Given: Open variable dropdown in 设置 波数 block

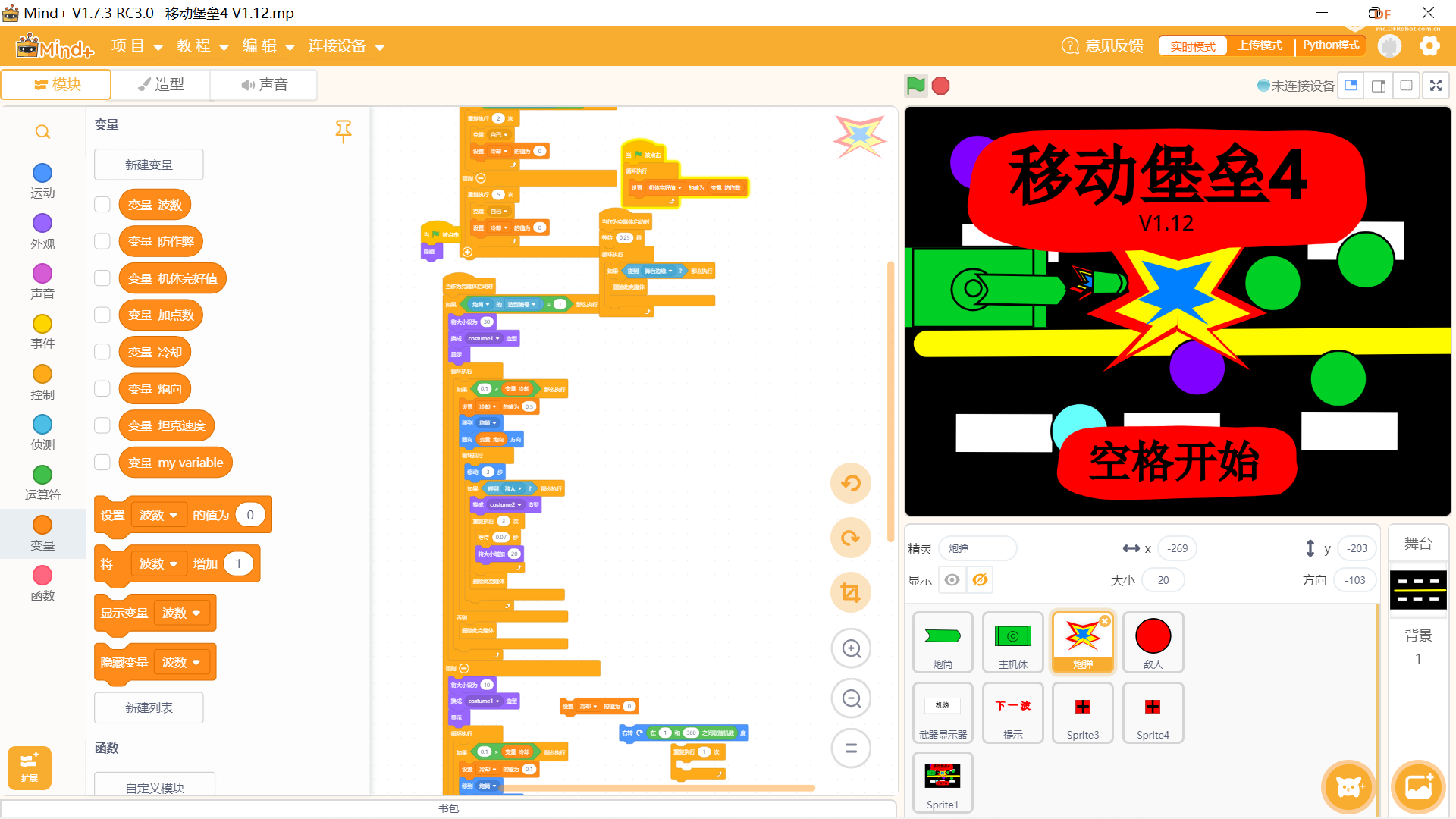Looking at the screenshot, I should 158,515.
